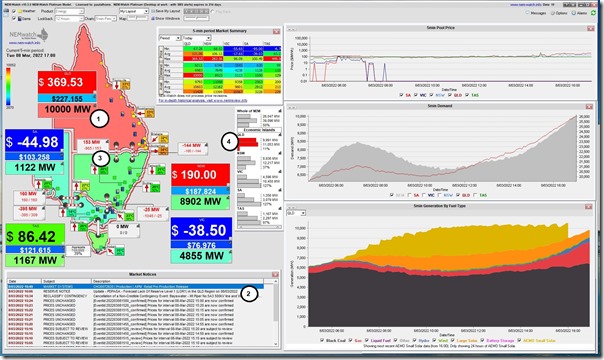The image size is (604, 360).
Task: Open the Product dropdown
Action: [x=69, y=11]
